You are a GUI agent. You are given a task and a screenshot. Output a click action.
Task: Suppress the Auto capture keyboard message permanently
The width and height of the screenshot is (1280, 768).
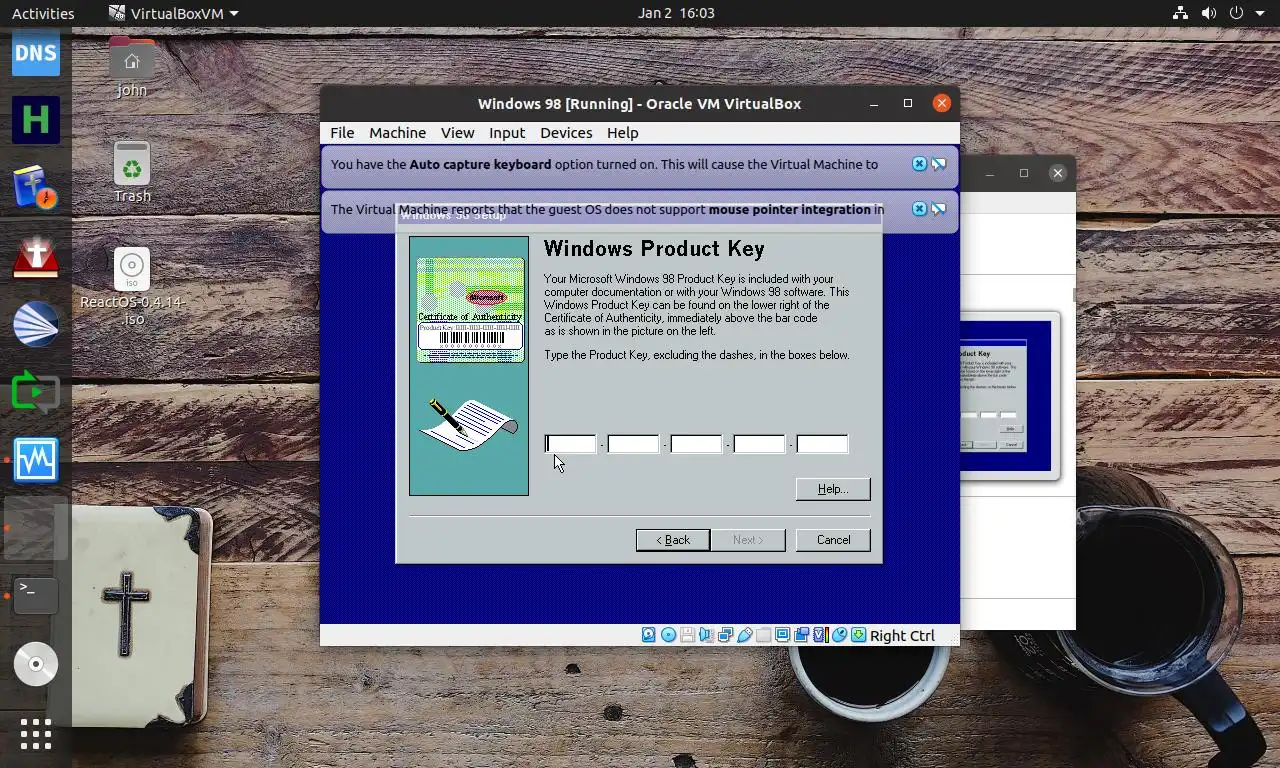(939, 164)
